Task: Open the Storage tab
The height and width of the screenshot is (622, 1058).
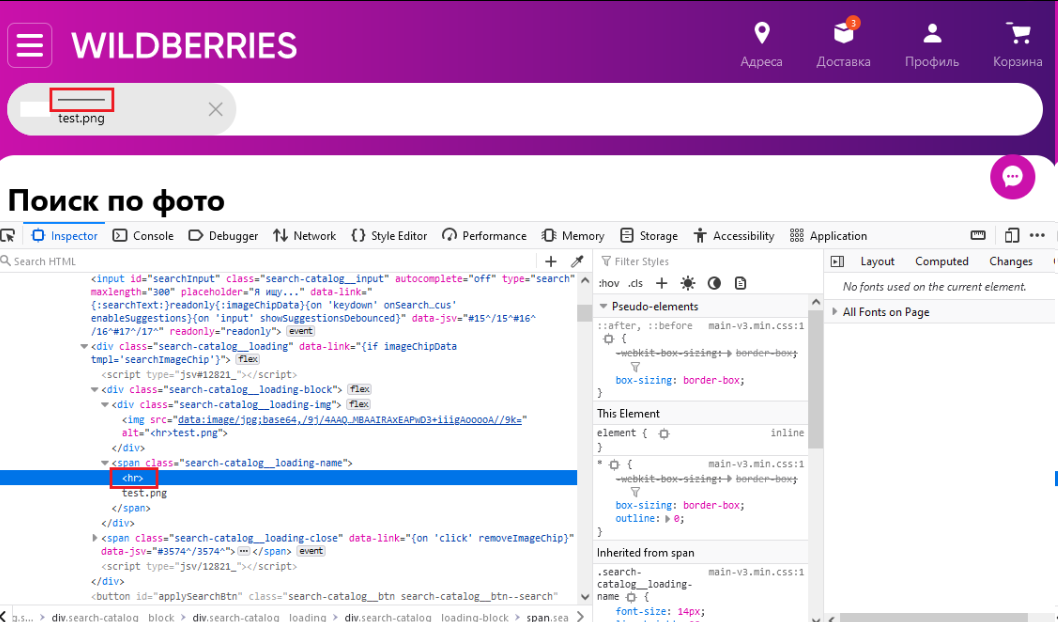Action: pos(649,235)
